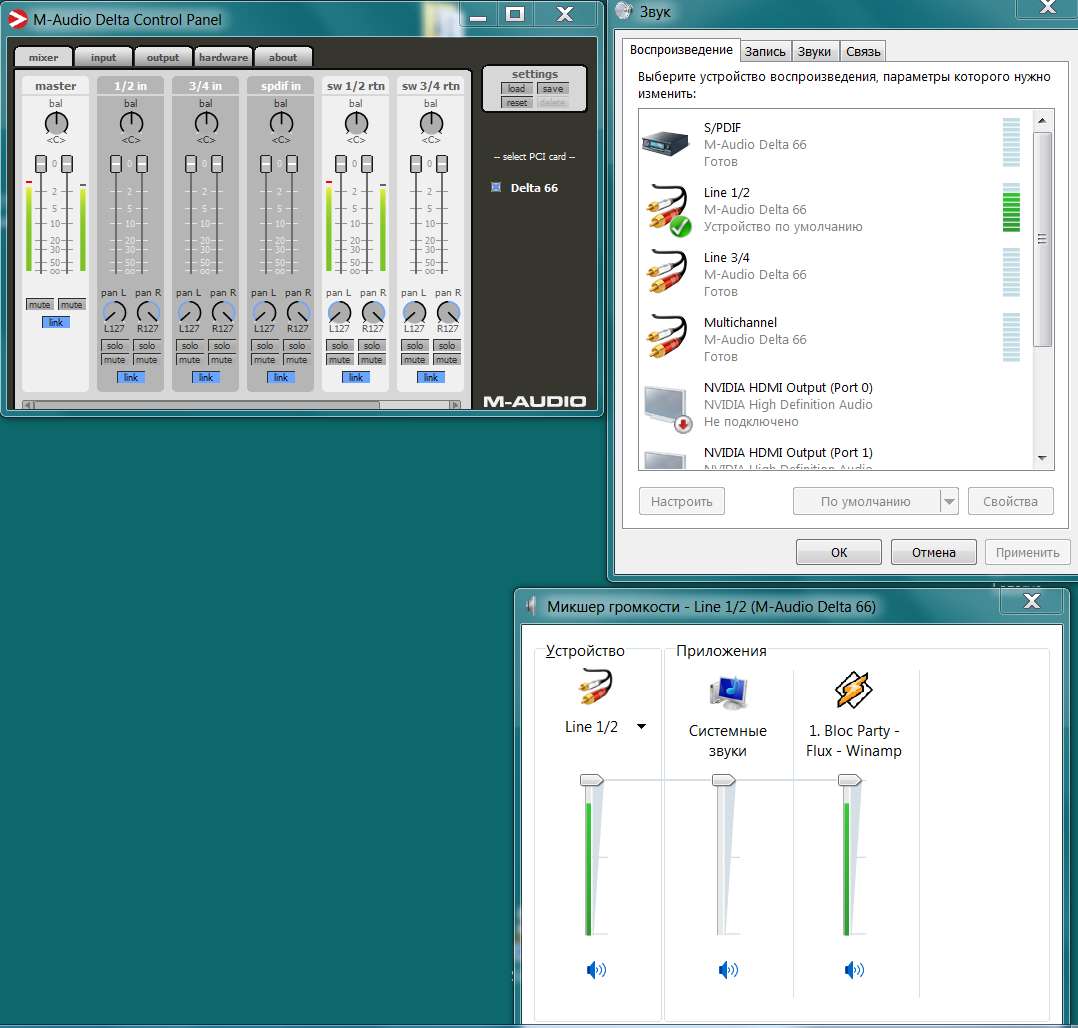Click the Отмена button
This screenshot has width=1078, height=1028.
tap(933, 552)
